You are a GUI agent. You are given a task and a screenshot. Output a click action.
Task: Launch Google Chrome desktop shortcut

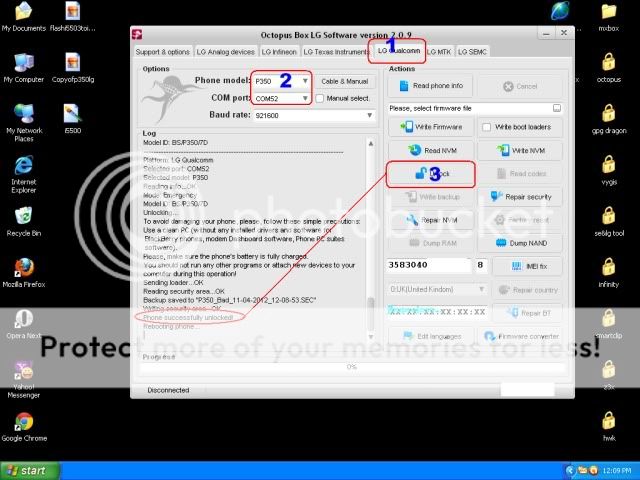pos(24,427)
